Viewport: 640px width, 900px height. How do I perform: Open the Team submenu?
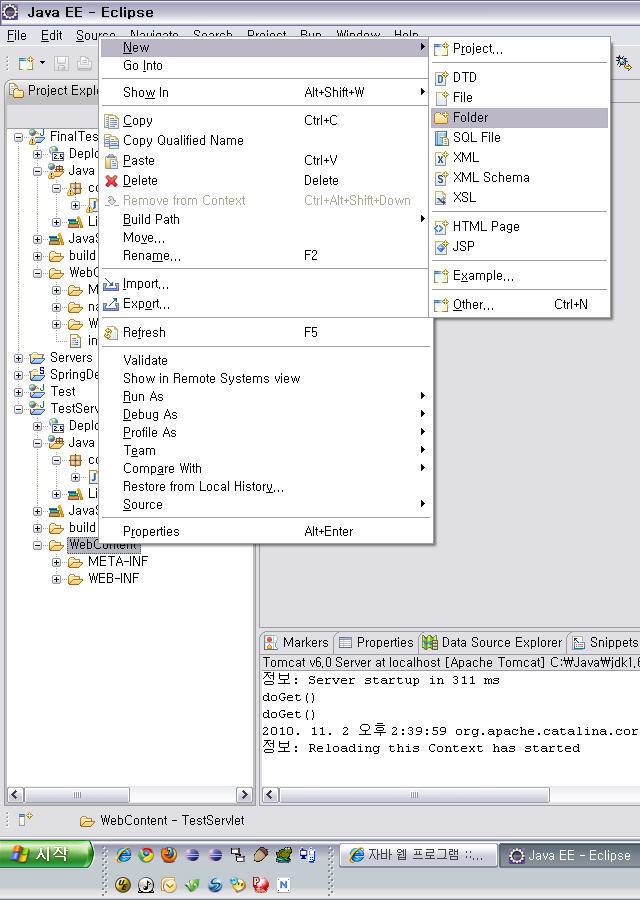click(265, 451)
